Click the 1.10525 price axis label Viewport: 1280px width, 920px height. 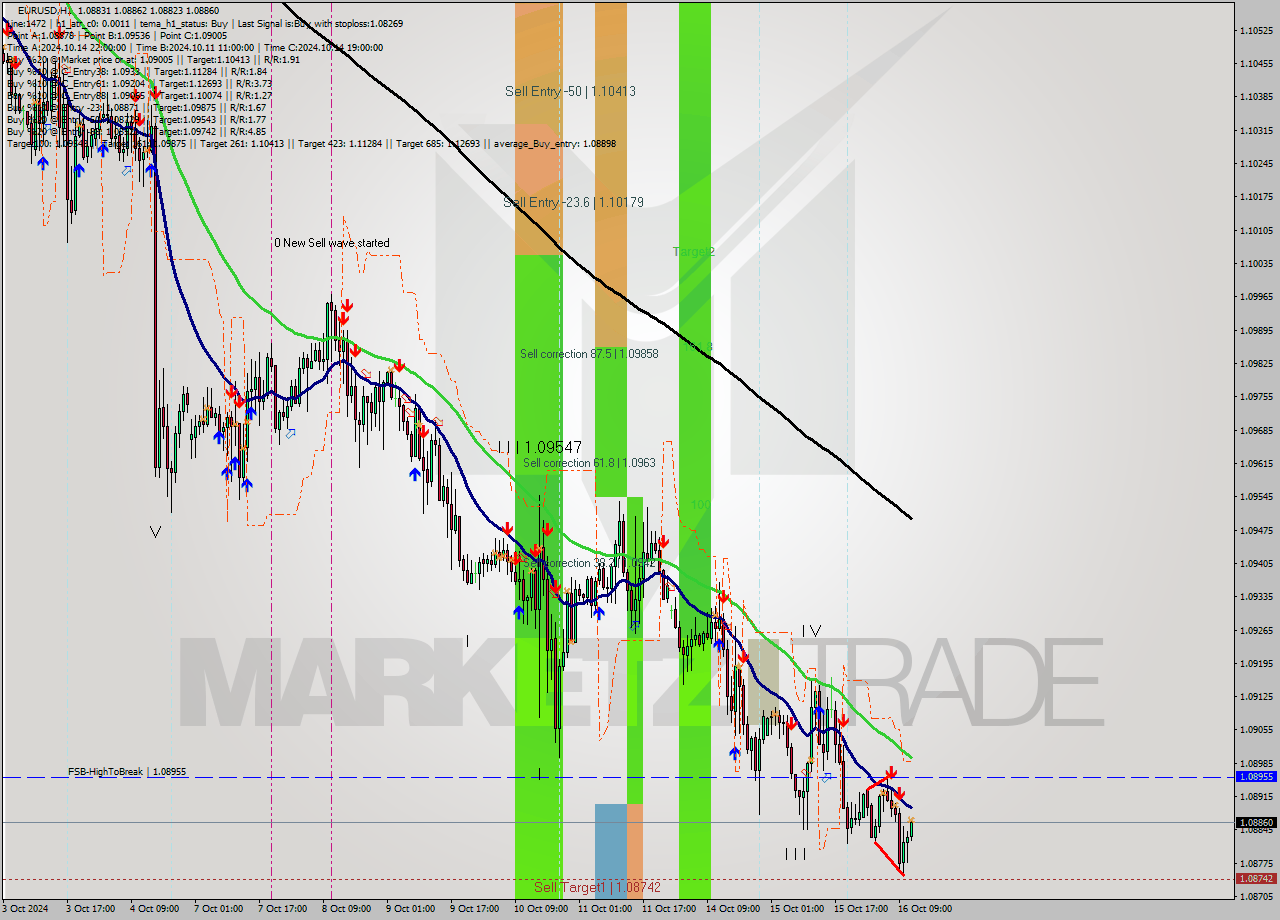1256,30
